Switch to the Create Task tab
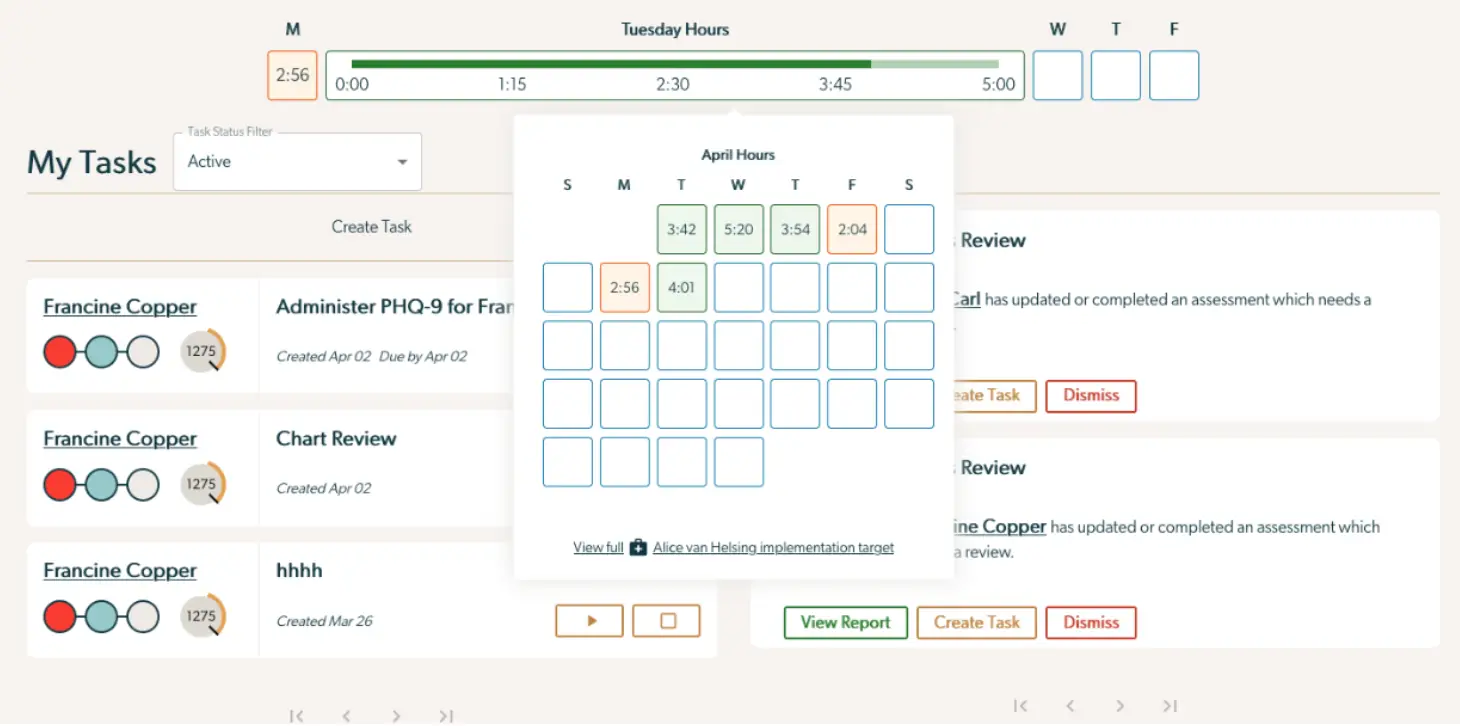Image resolution: width=1460 pixels, height=726 pixels. (372, 227)
